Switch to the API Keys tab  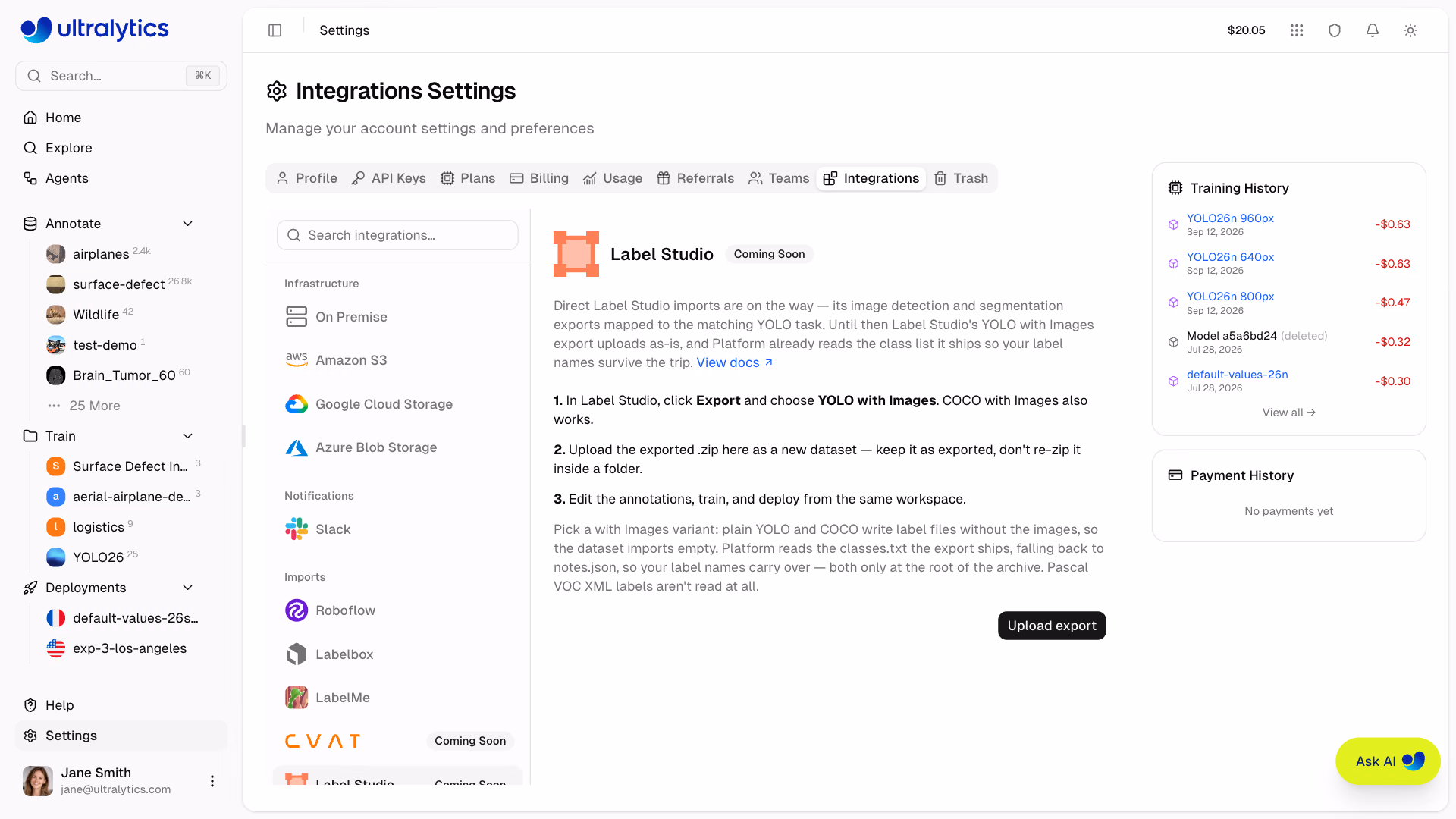coord(388,178)
